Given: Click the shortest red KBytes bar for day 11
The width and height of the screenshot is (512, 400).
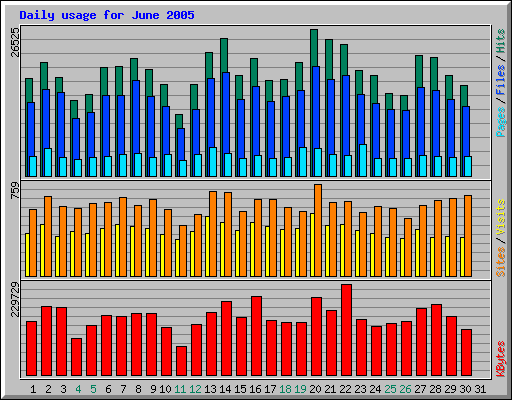Looking at the screenshot, I should (181, 361).
